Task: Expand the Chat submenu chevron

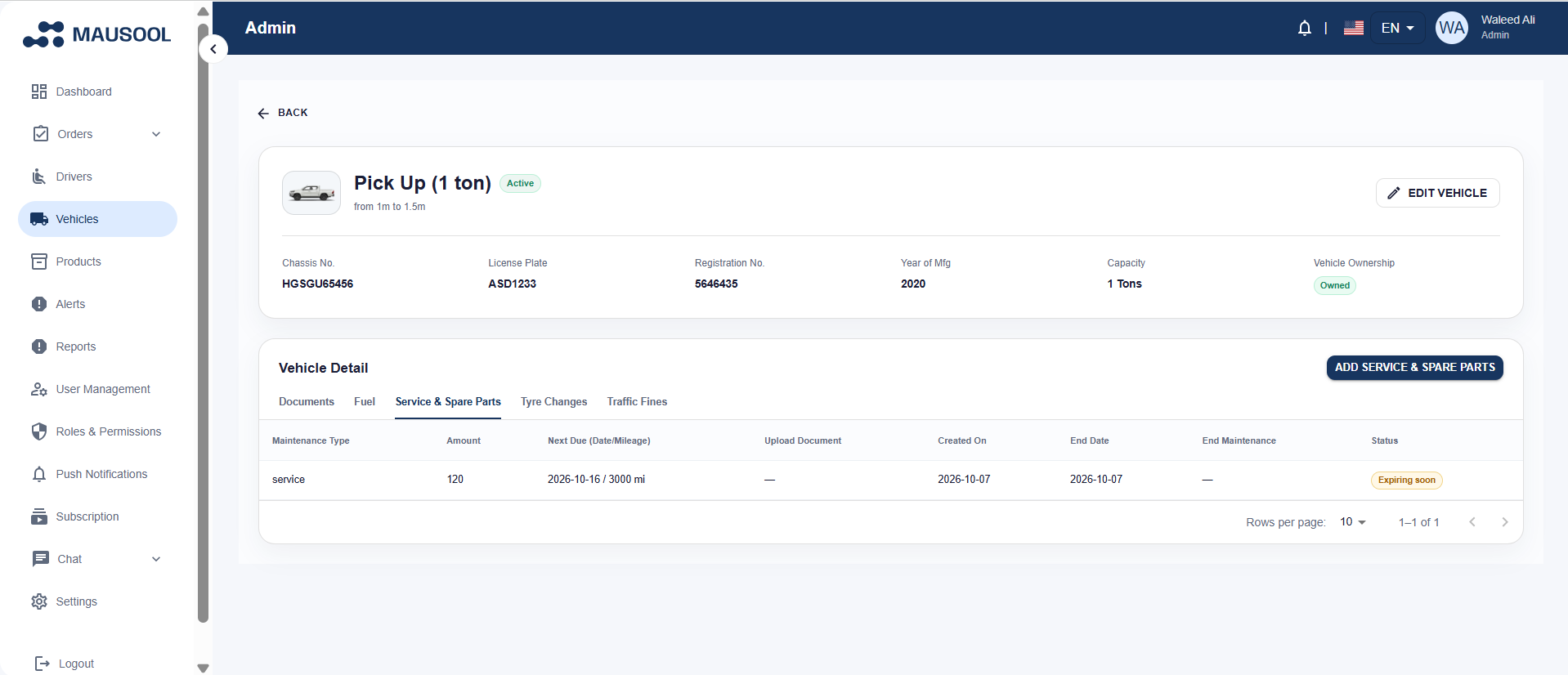Action: pyautogui.click(x=156, y=559)
